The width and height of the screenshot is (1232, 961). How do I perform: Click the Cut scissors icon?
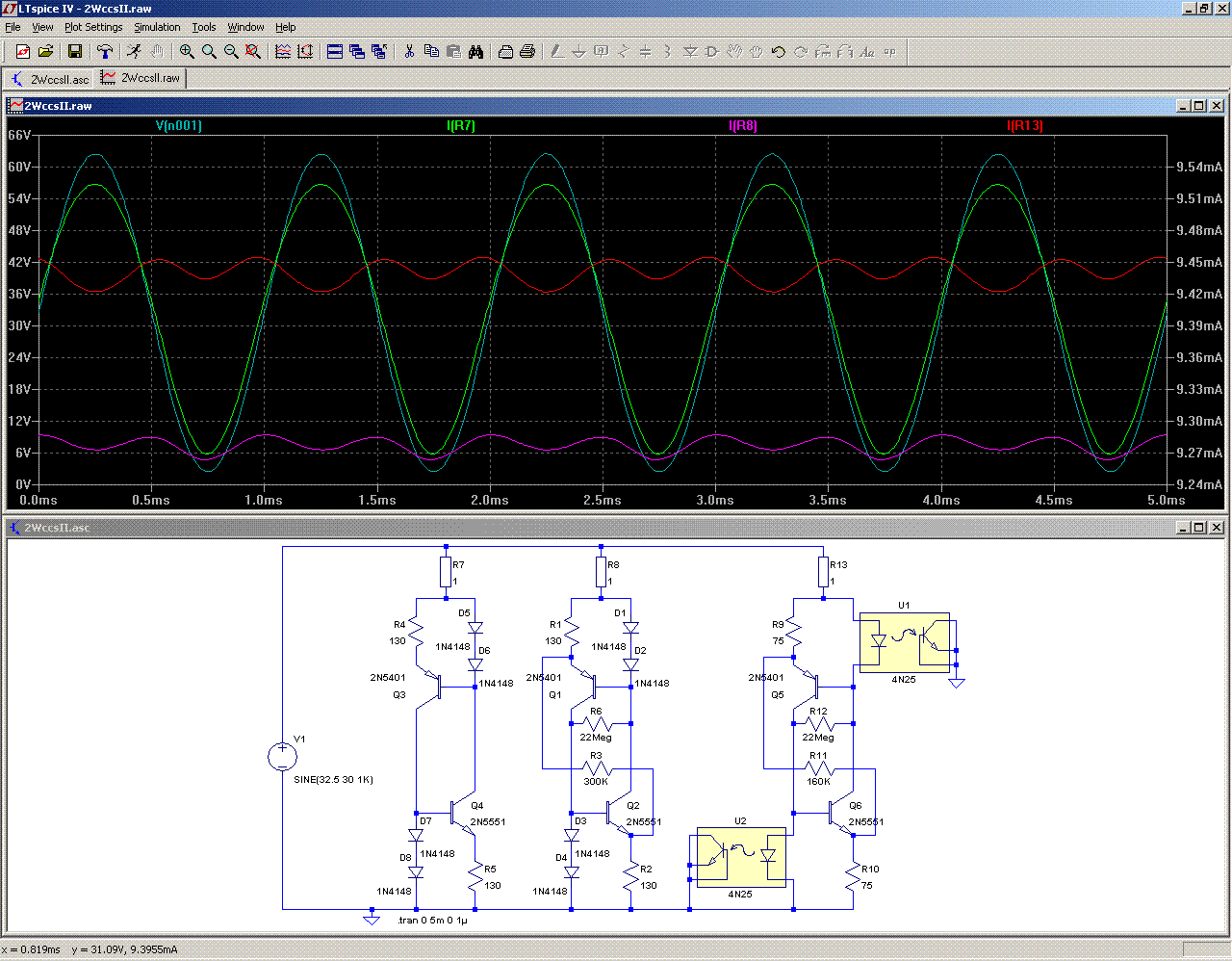click(x=409, y=52)
